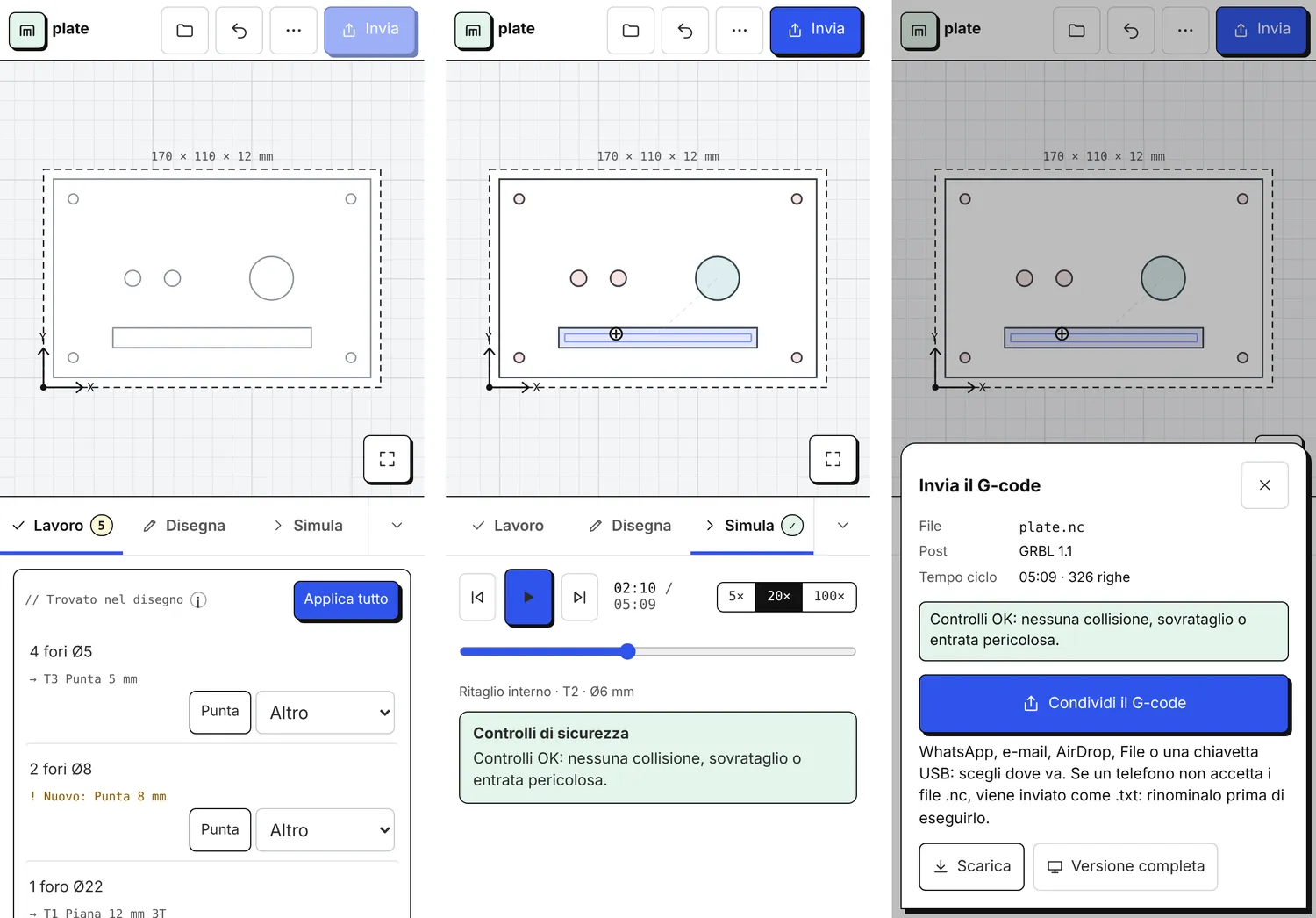Skip to start of simulation

click(x=477, y=597)
